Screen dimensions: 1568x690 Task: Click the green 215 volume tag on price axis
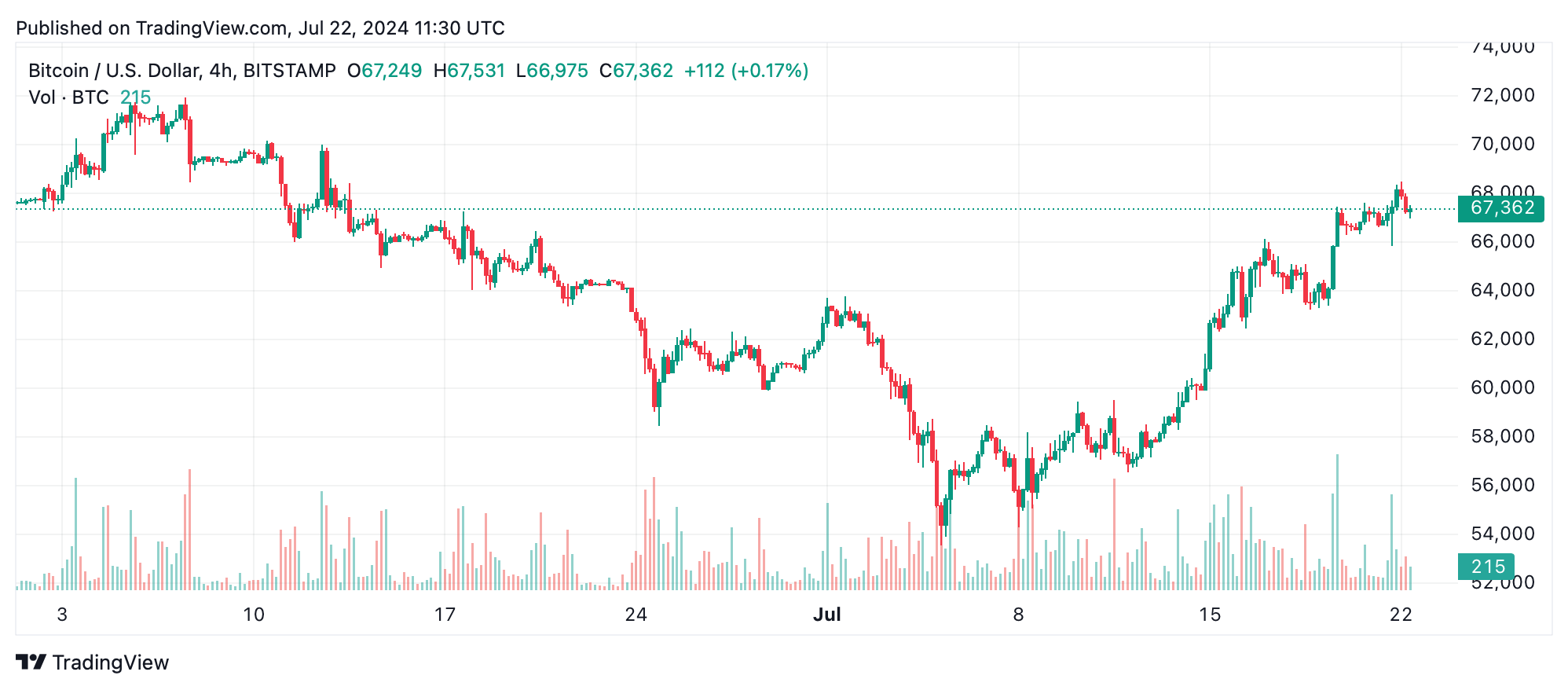click(x=1487, y=567)
